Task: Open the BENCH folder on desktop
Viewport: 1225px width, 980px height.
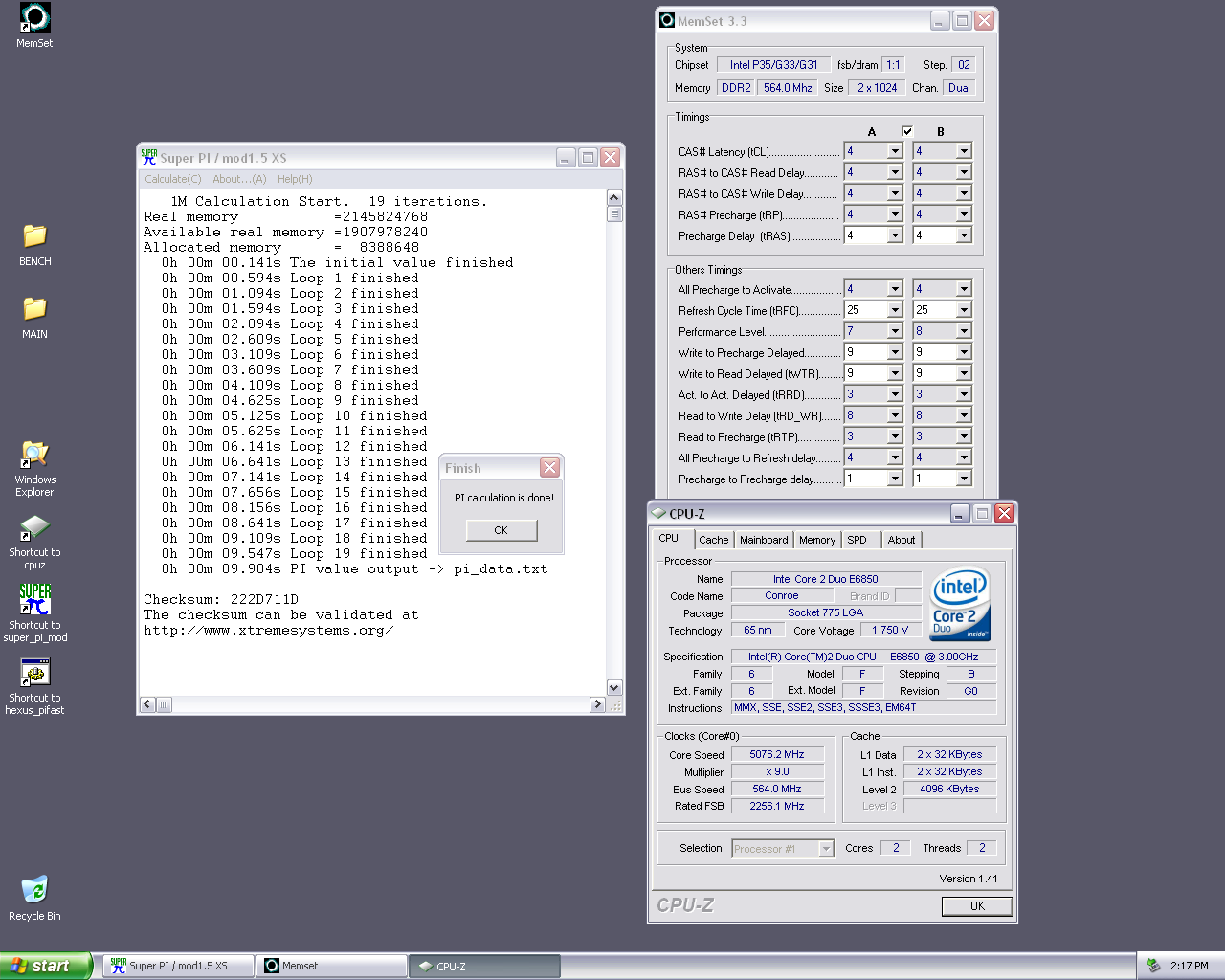Action: point(34,244)
